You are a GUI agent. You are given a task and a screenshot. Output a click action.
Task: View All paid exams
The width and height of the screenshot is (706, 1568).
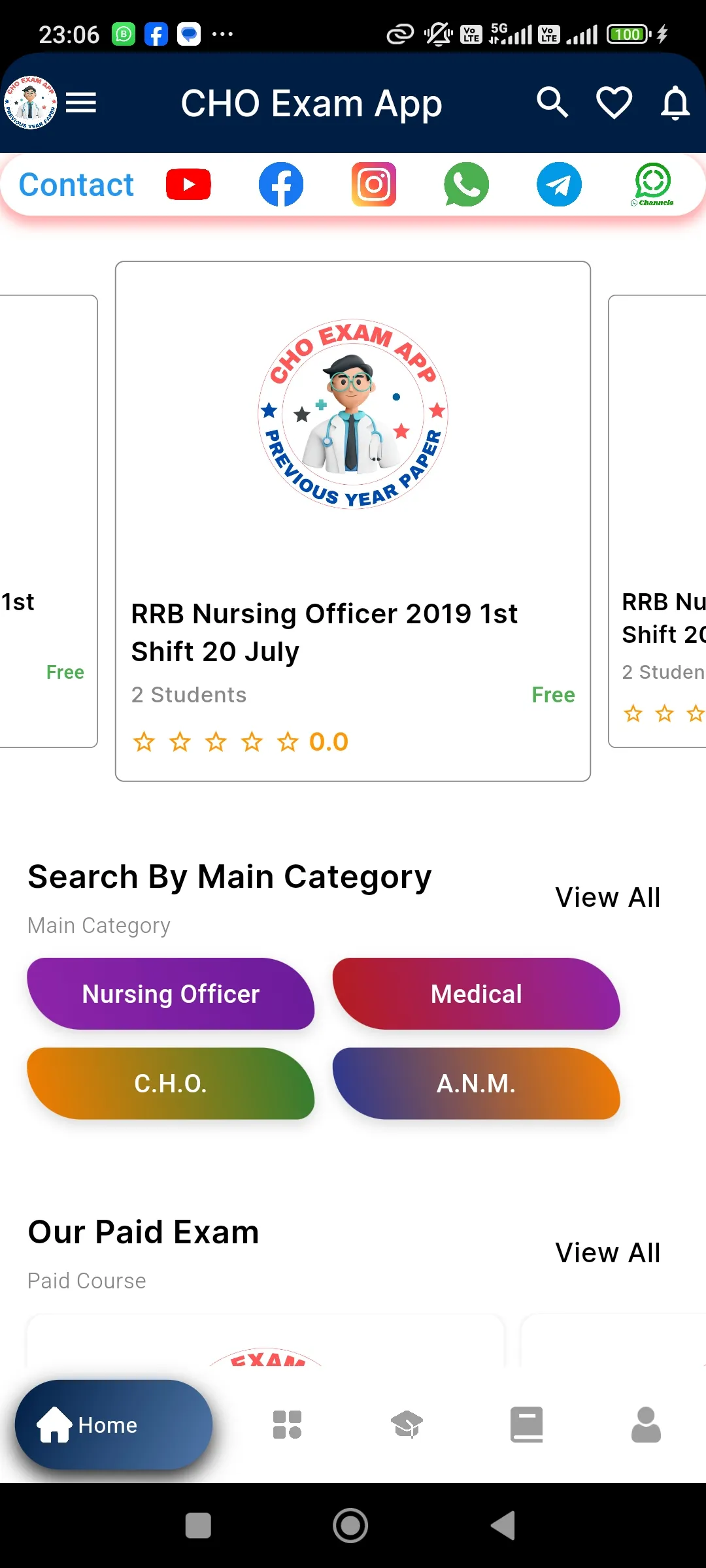point(607,1252)
